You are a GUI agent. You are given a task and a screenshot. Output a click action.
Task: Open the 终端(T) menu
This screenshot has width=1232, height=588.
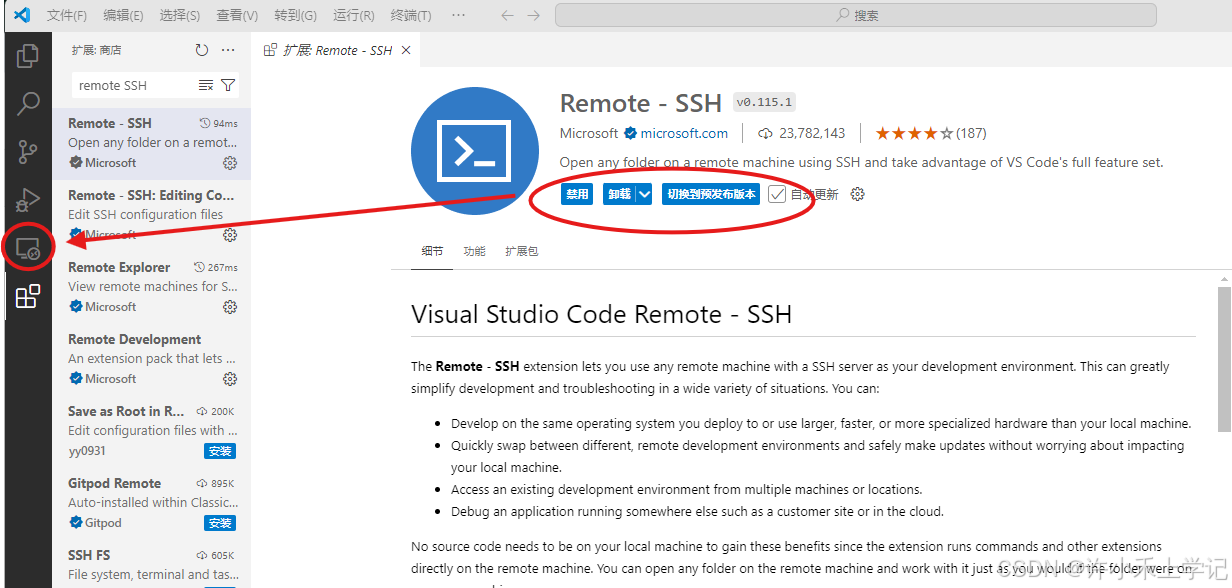(411, 15)
